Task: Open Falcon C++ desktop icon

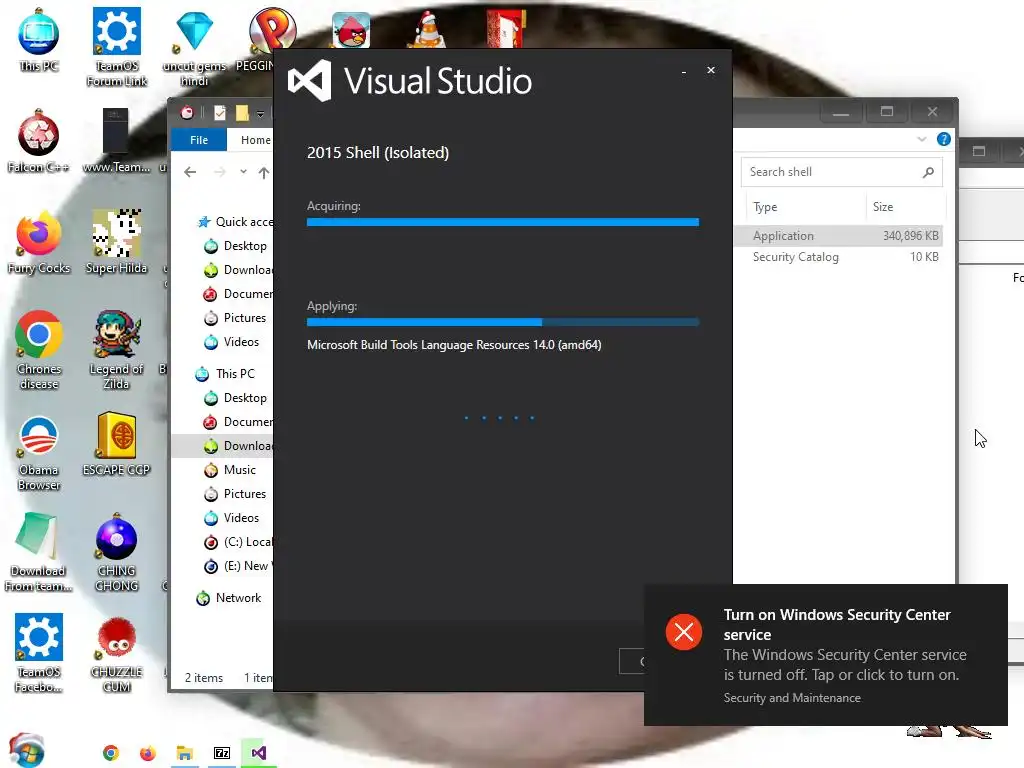Action: coord(39,142)
